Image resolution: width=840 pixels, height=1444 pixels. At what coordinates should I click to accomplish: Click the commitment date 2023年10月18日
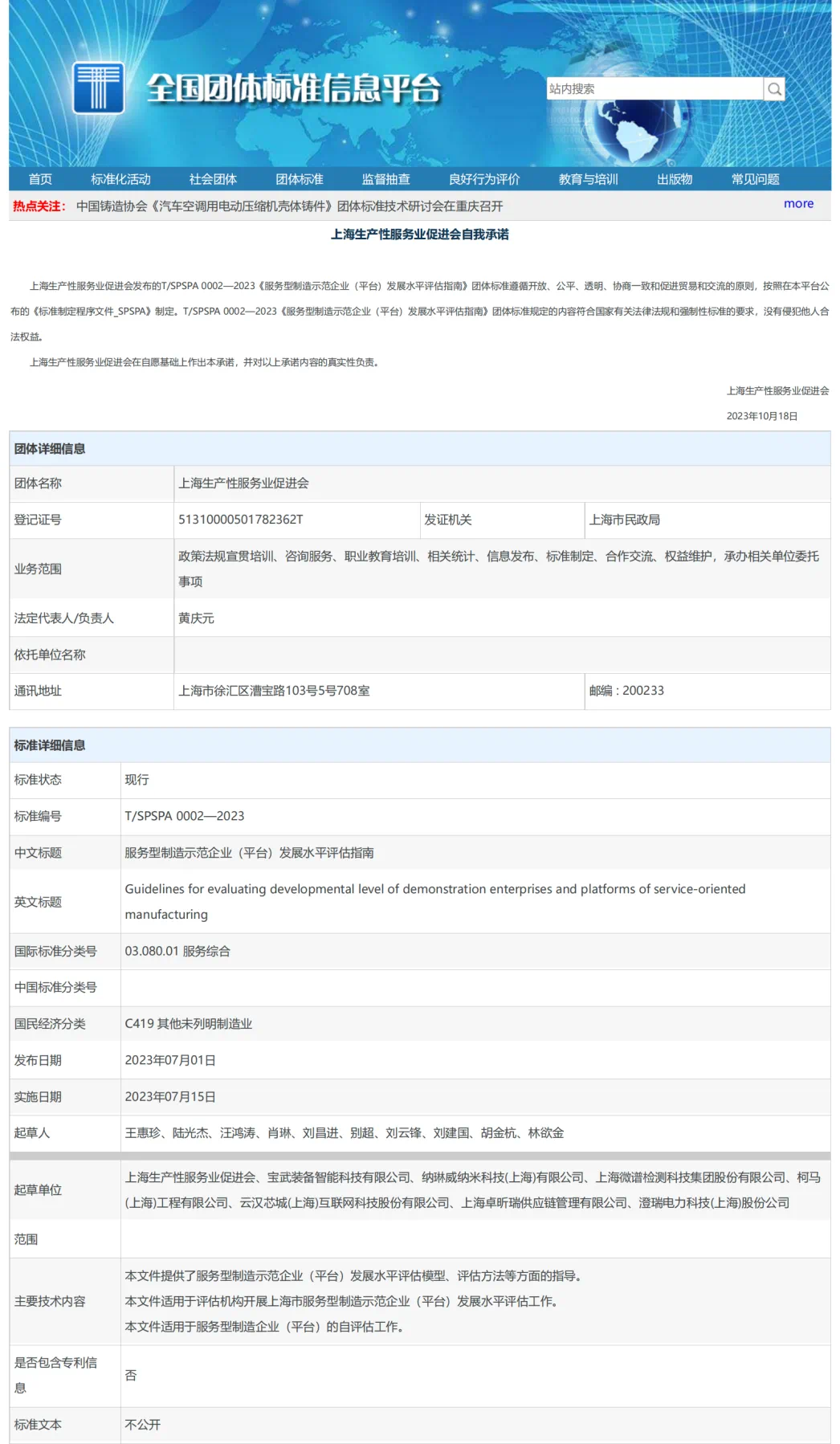(x=762, y=416)
